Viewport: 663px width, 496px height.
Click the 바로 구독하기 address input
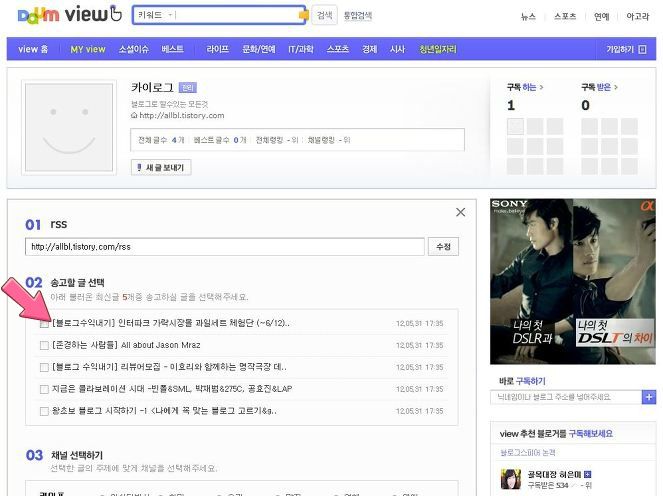pos(566,397)
